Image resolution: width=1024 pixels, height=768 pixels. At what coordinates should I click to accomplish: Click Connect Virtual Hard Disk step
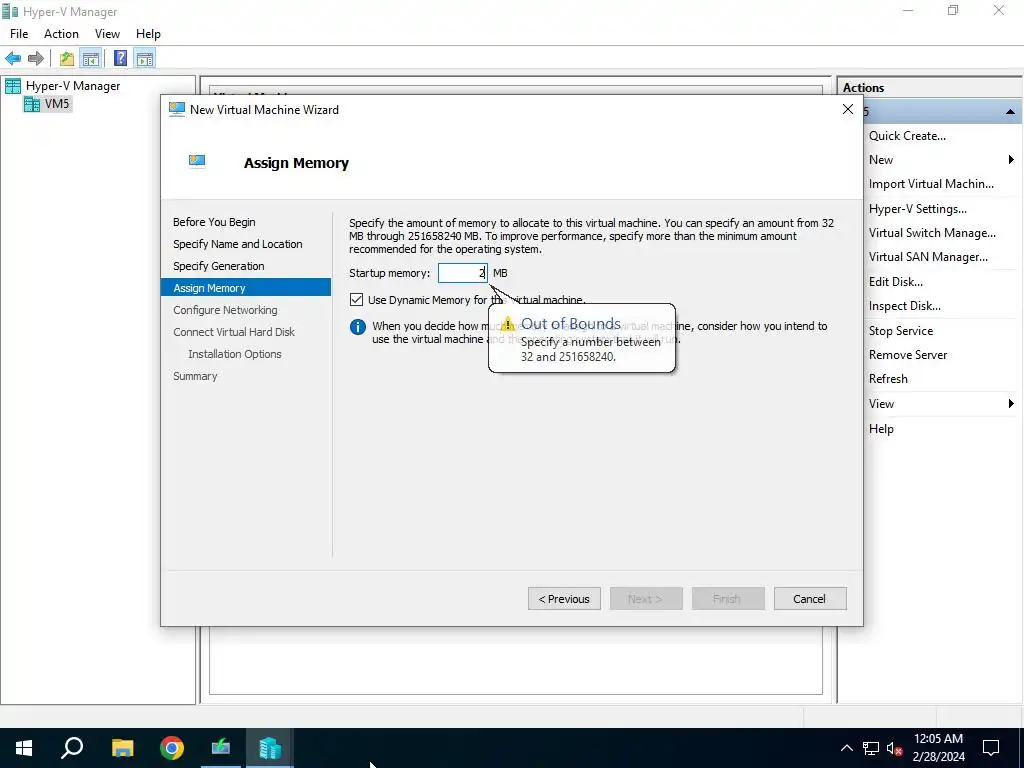point(234,332)
